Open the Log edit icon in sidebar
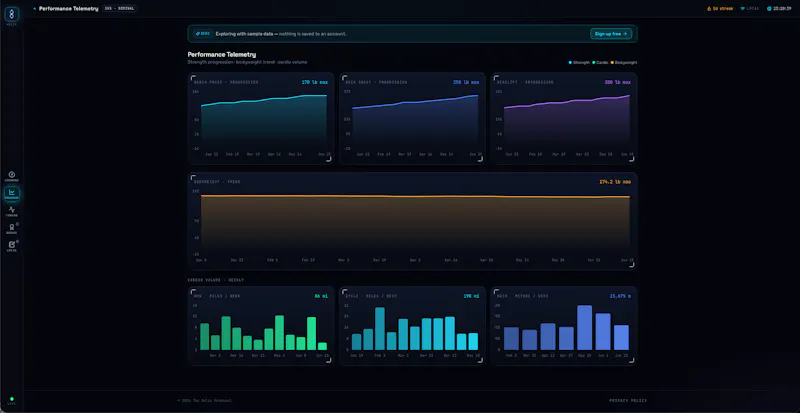 tap(12, 245)
